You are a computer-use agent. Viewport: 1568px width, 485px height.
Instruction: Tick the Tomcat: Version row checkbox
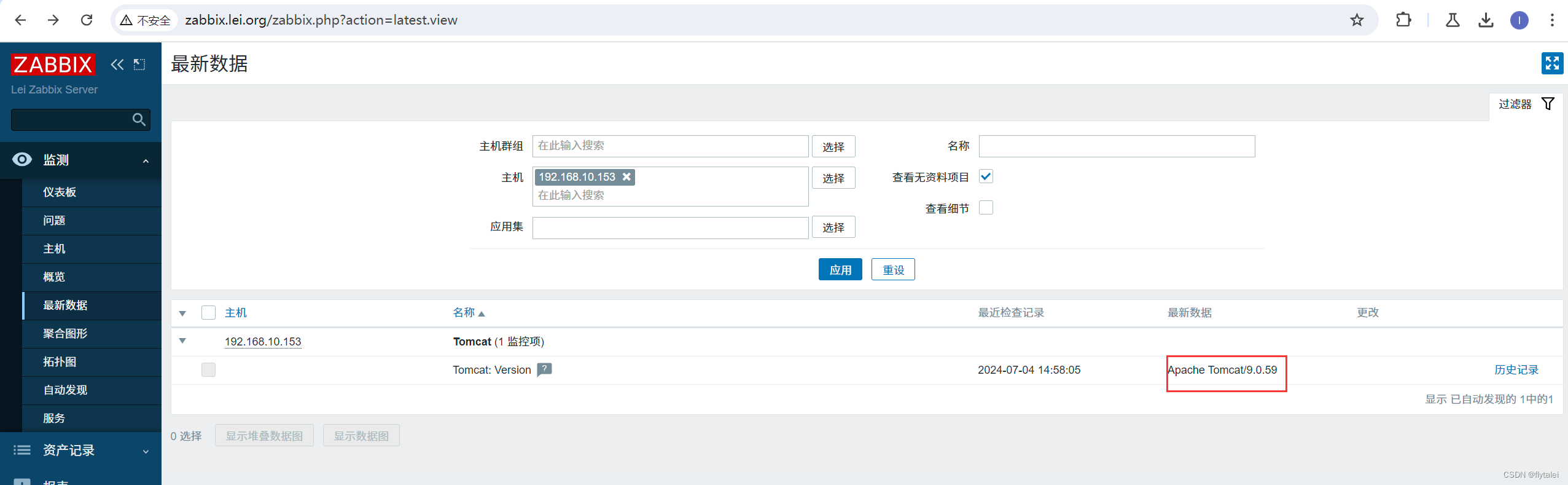tap(208, 369)
